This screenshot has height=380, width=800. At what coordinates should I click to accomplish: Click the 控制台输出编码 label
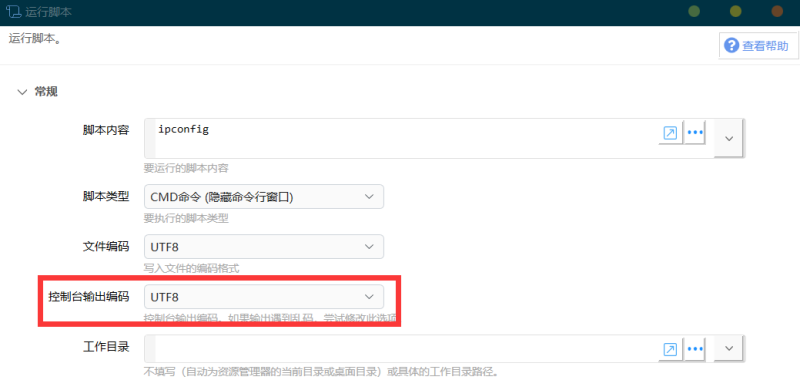pyautogui.click(x=89, y=297)
